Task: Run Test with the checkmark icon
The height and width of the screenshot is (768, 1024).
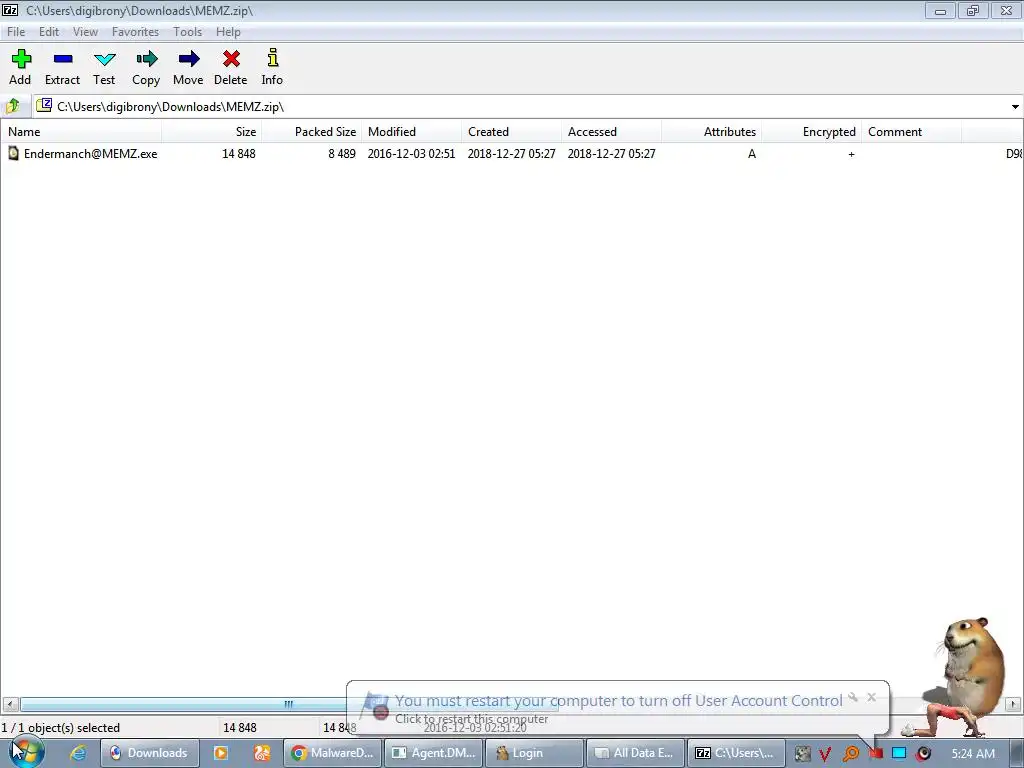Action: tap(104, 59)
